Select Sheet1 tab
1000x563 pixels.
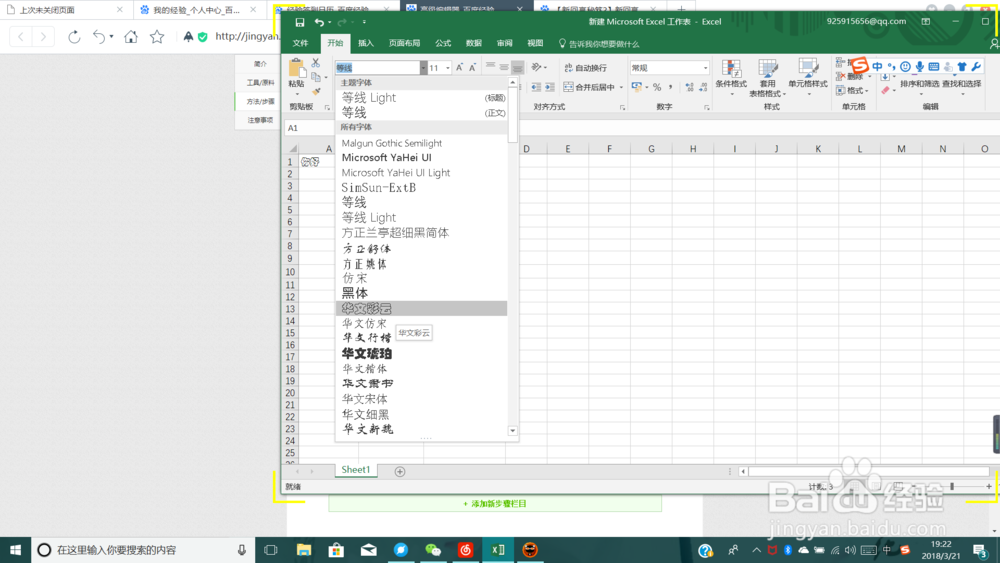pos(355,470)
